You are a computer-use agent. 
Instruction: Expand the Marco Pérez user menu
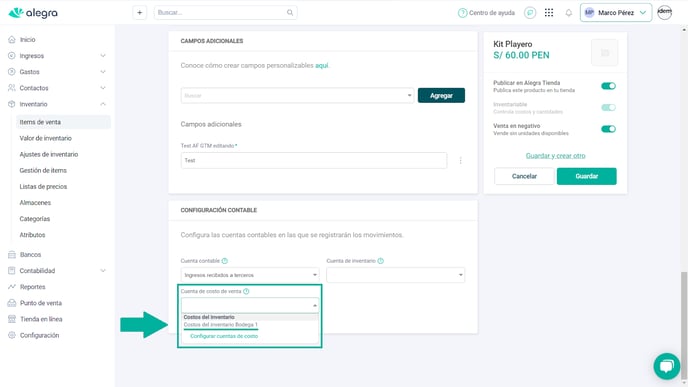click(x=616, y=13)
